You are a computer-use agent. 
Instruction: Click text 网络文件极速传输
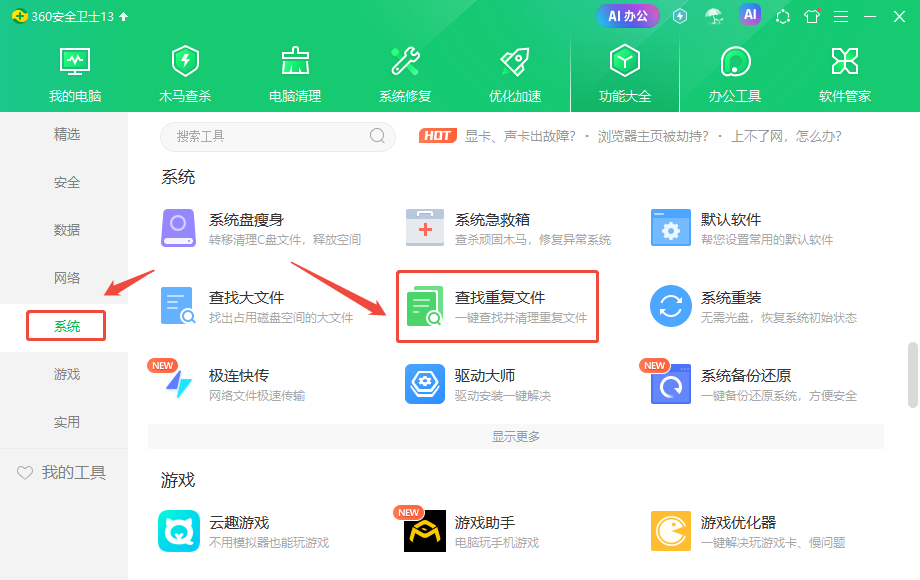[x=257, y=396]
